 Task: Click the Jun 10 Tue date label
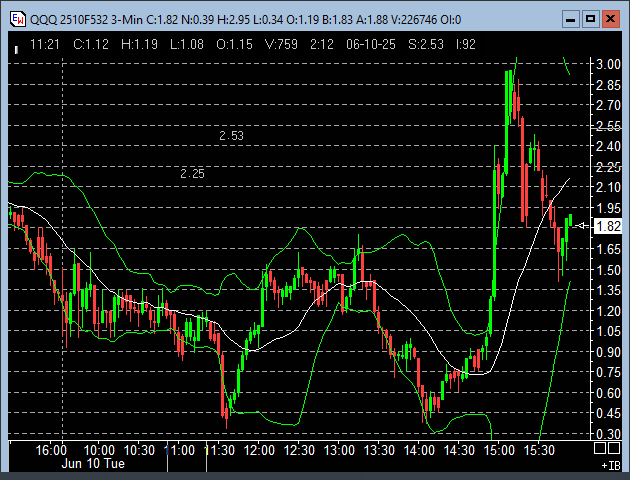click(93, 464)
